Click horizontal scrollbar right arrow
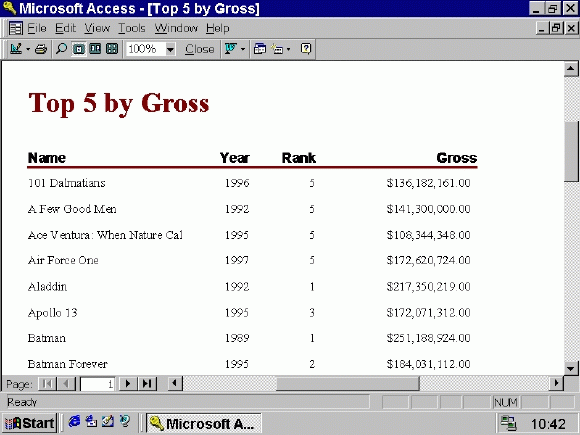 [x=556, y=384]
